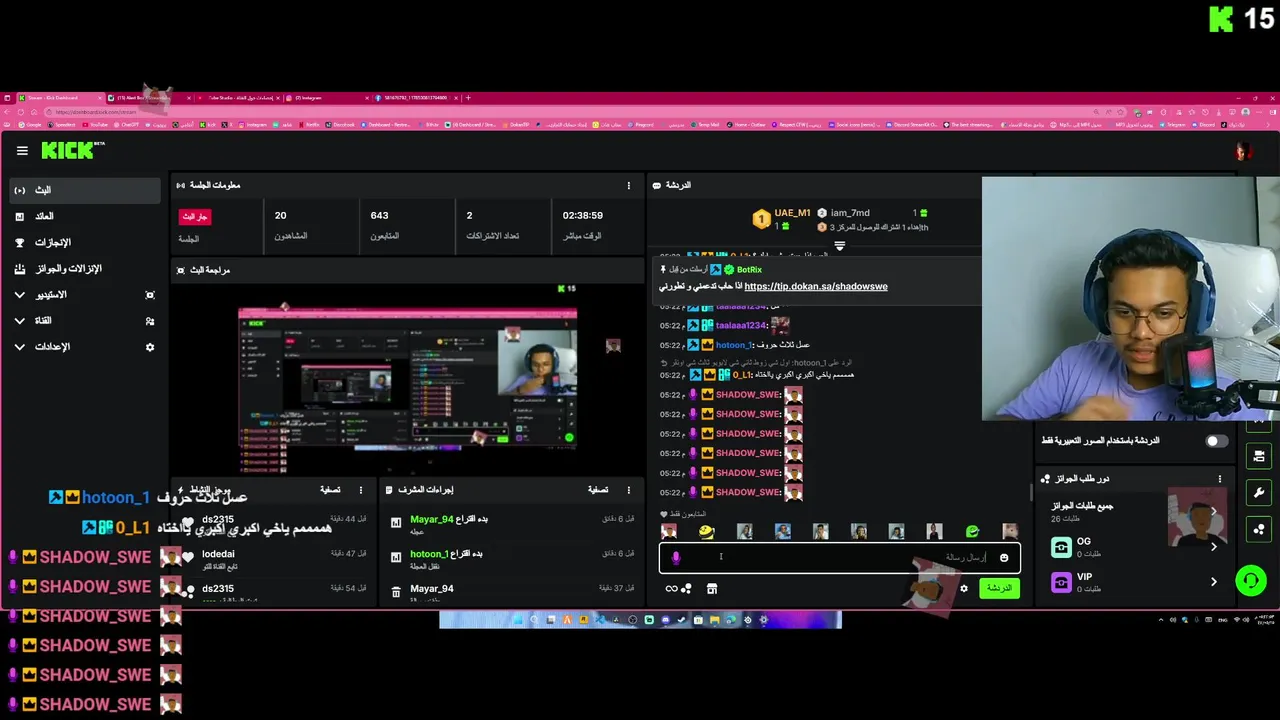
Task: Click the infinity icon below chat input
Action: (671, 589)
